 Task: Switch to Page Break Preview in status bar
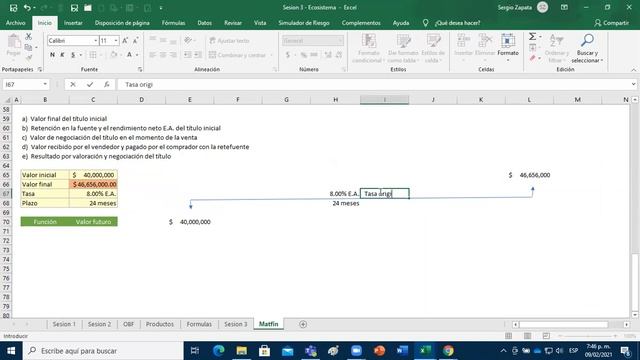(546, 336)
